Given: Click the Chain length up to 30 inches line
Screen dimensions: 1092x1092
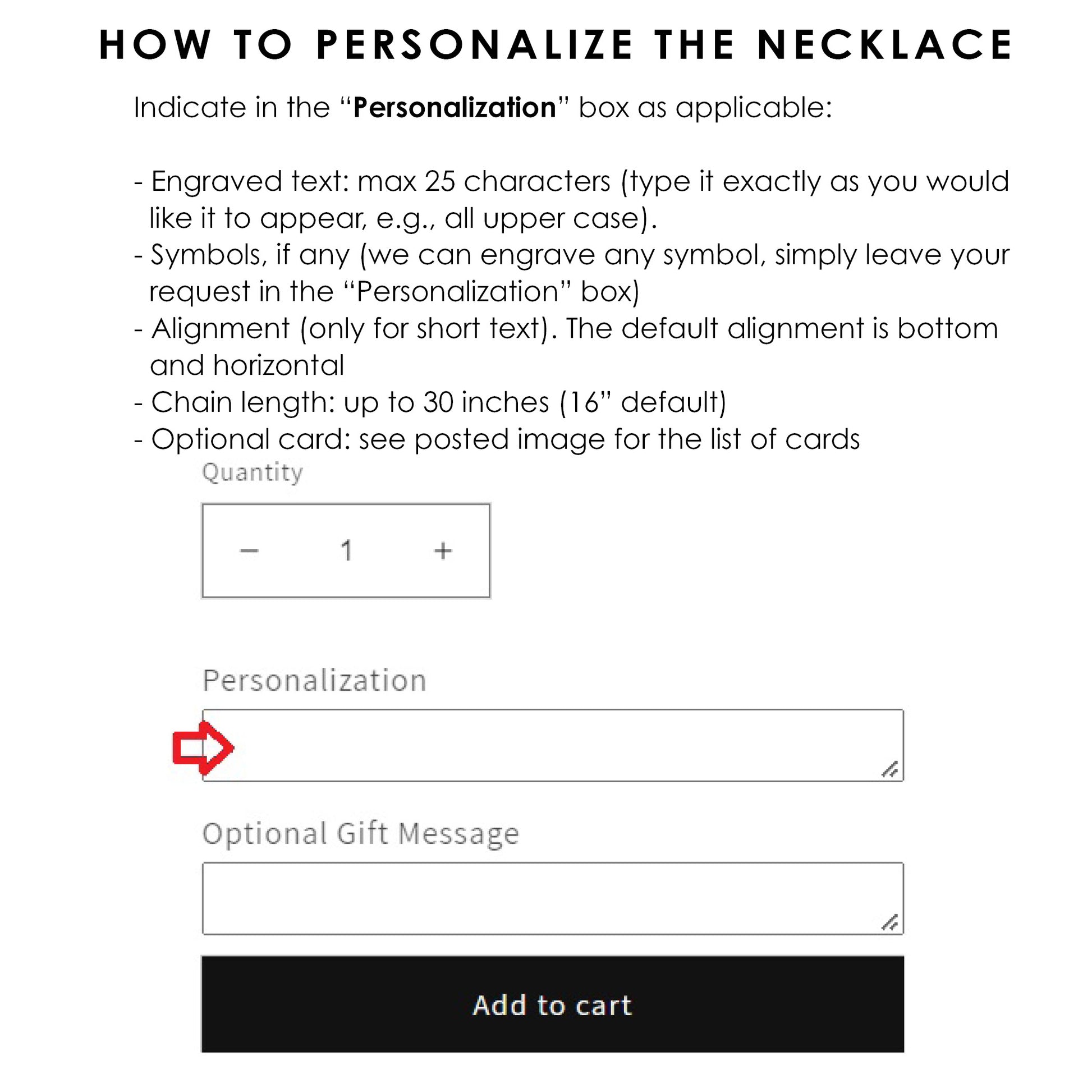Looking at the screenshot, I should pyautogui.click(x=430, y=402).
